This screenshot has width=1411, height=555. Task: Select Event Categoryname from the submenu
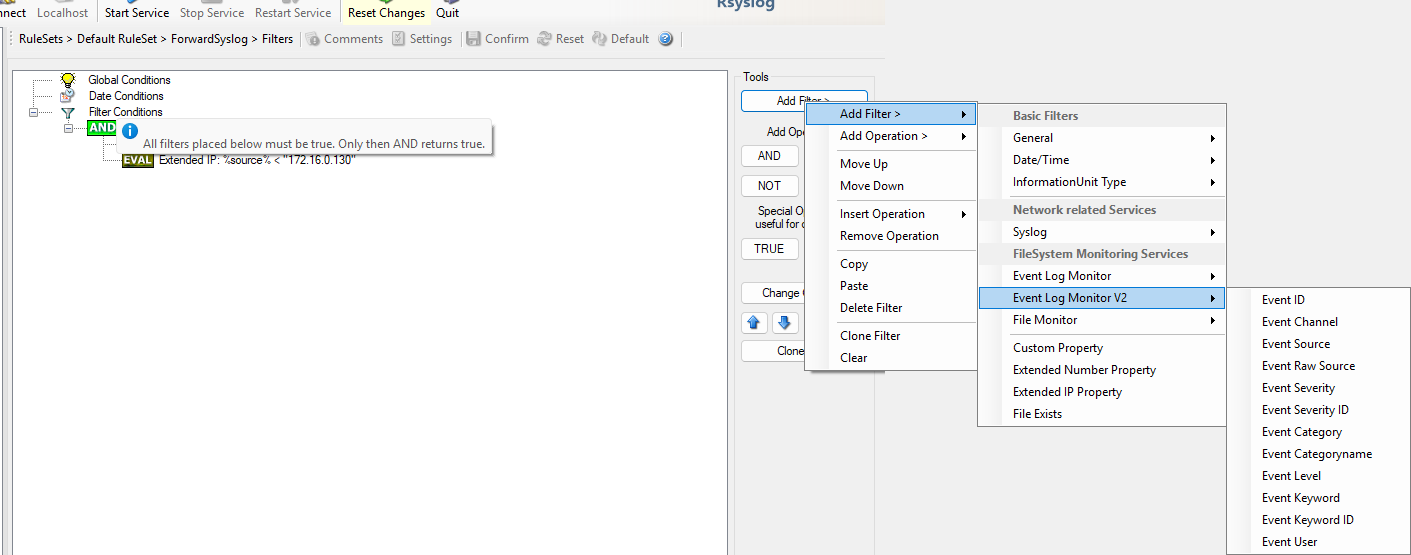coord(1318,454)
